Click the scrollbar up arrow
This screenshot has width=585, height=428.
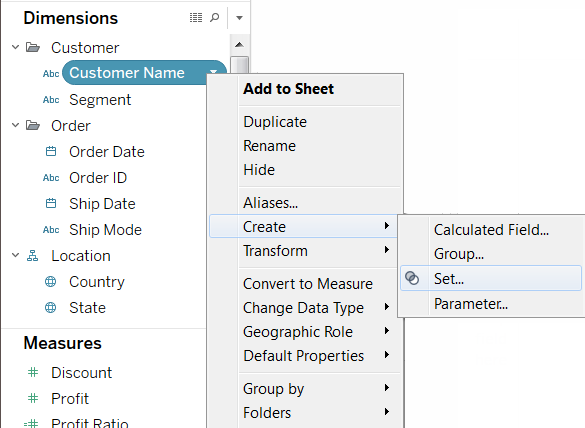pyautogui.click(x=240, y=45)
